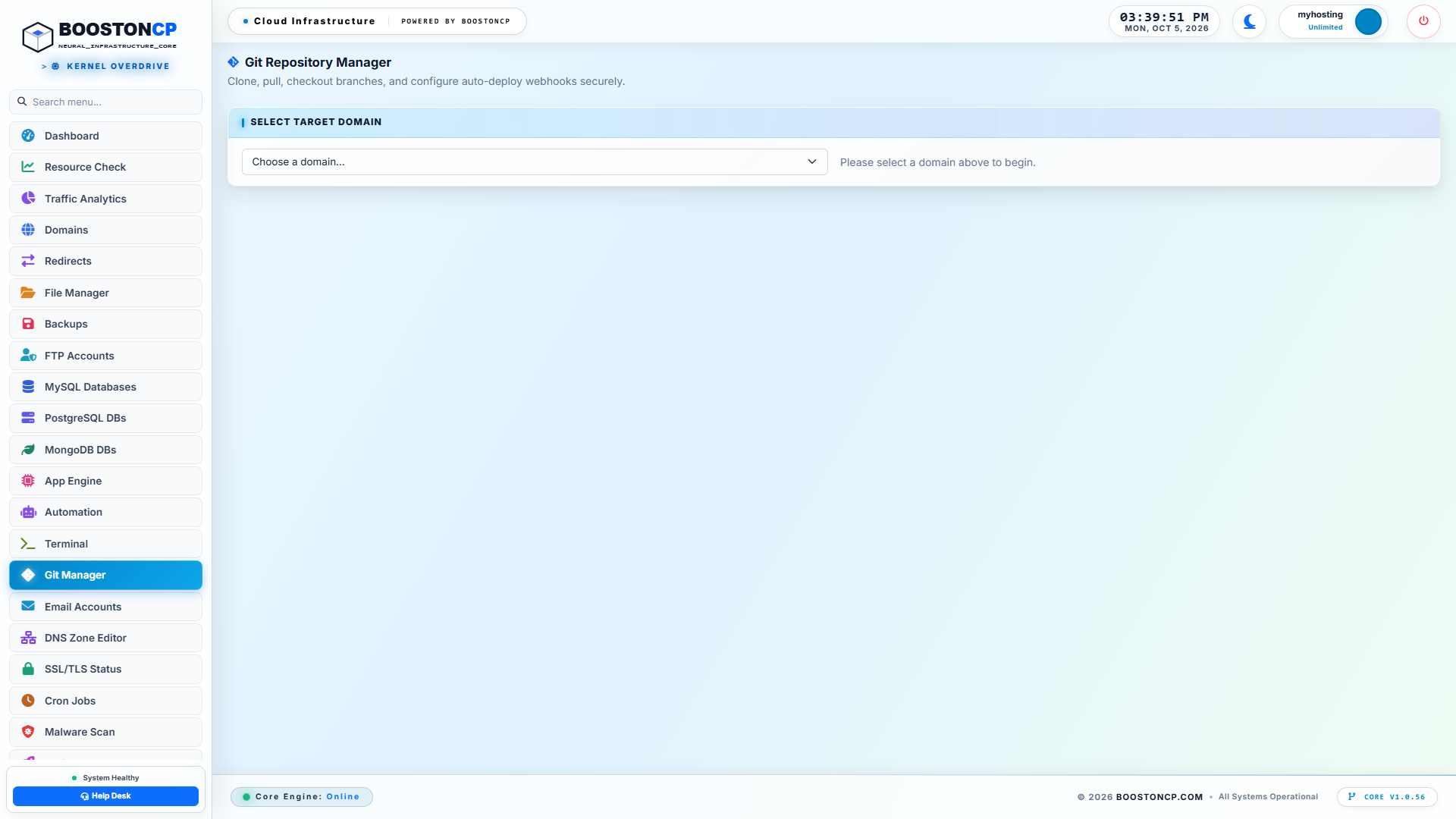
Task: Click the Email Accounts envelope icon
Action: pyautogui.click(x=28, y=607)
